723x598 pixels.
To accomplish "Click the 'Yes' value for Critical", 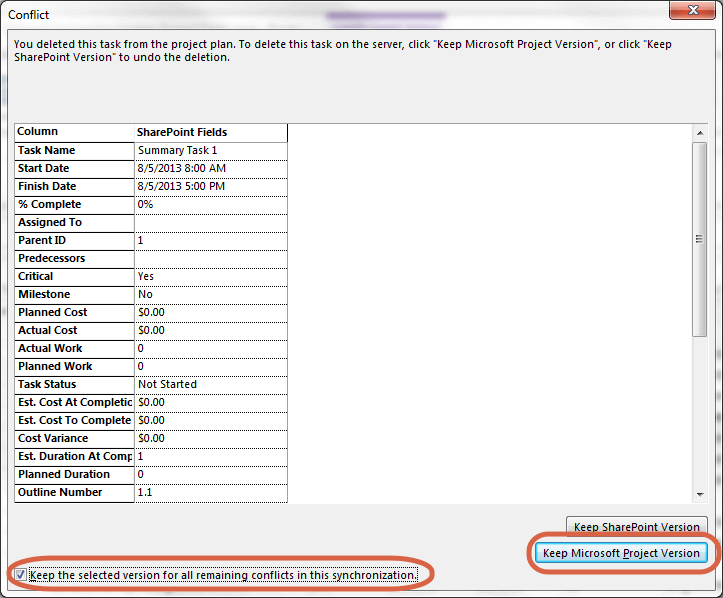I will click(x=146, y=276).
